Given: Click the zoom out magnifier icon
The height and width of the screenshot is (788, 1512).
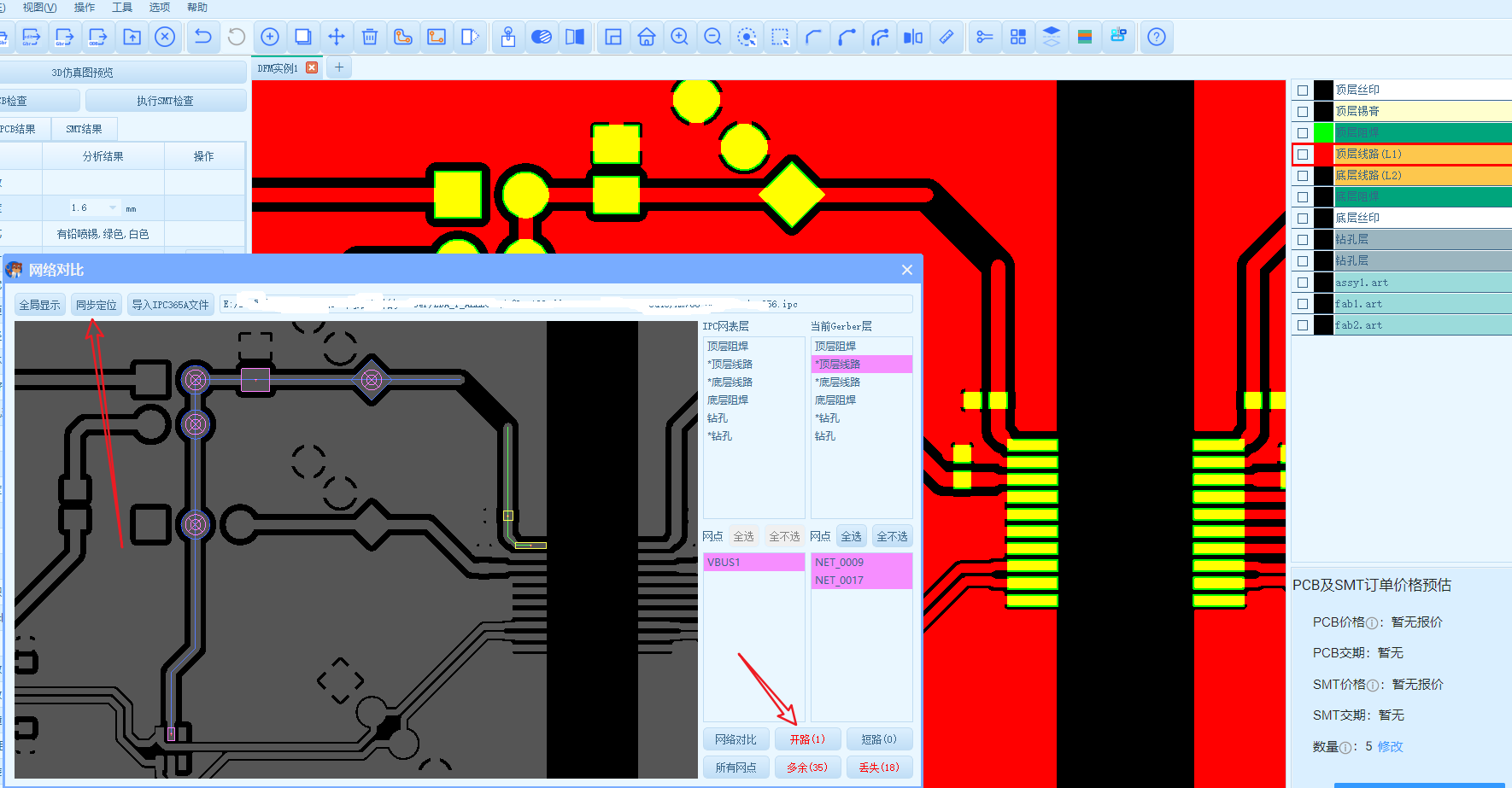Looking at the screenshot, I should click(712, 37).
